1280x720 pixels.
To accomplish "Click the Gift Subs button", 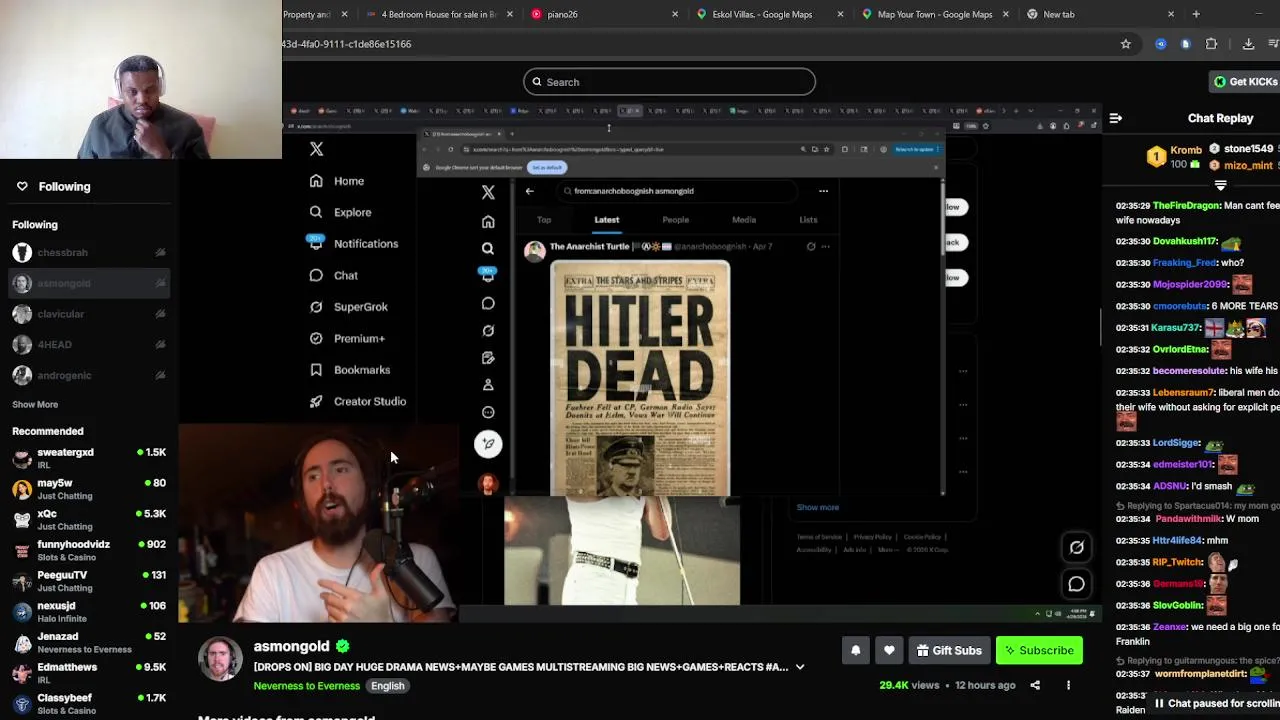I will [949, 650].
